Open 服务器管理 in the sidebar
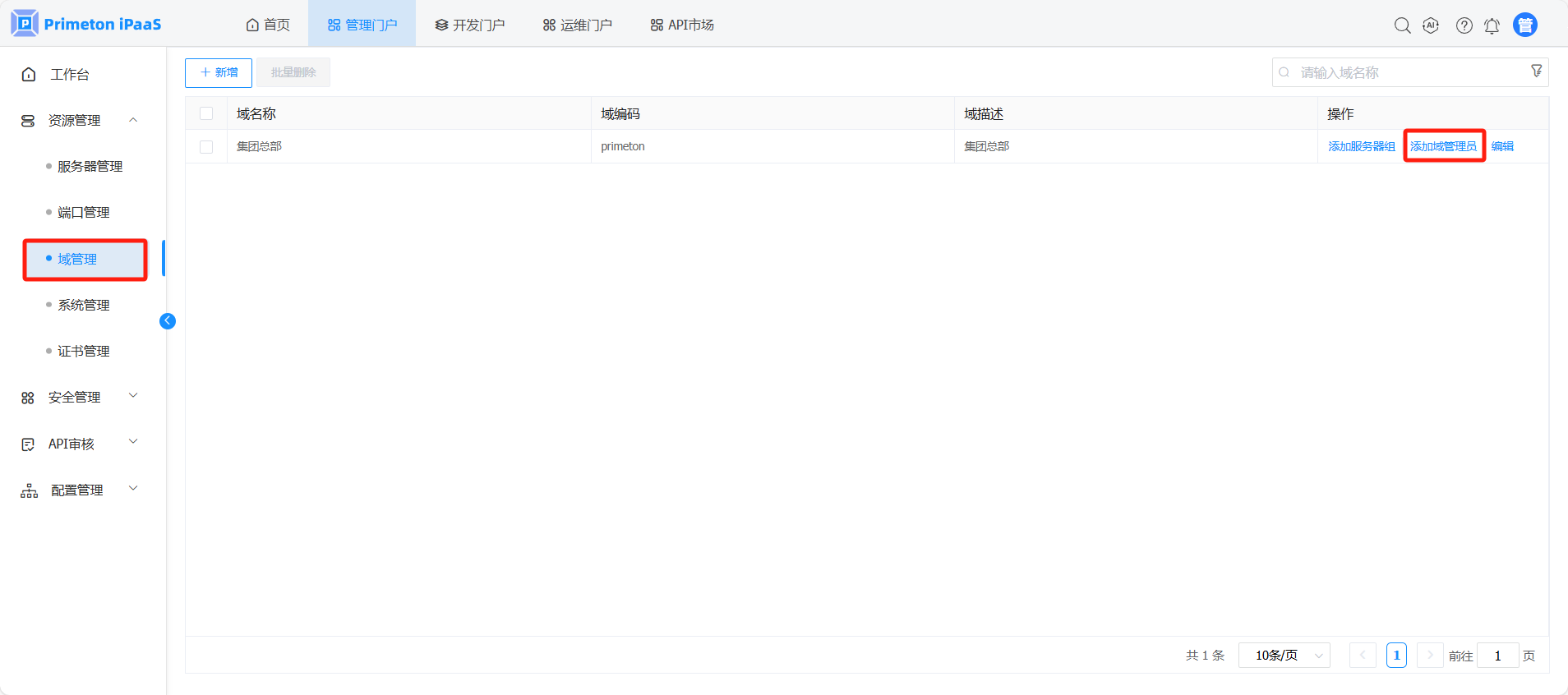The image size is (1568, 695). 90,167
